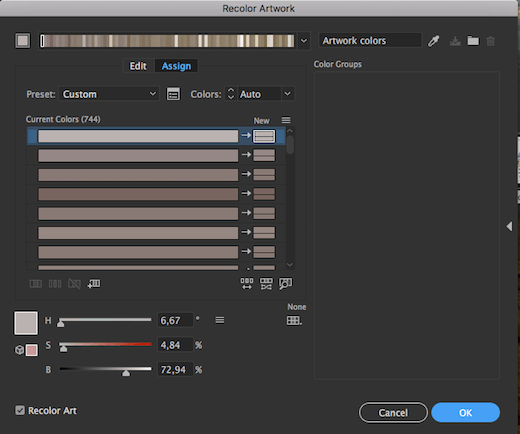This screenshot has height=434, width=520.
Task: Click the eyedropper get colors from art icon
Action: [x=434, y=41]
